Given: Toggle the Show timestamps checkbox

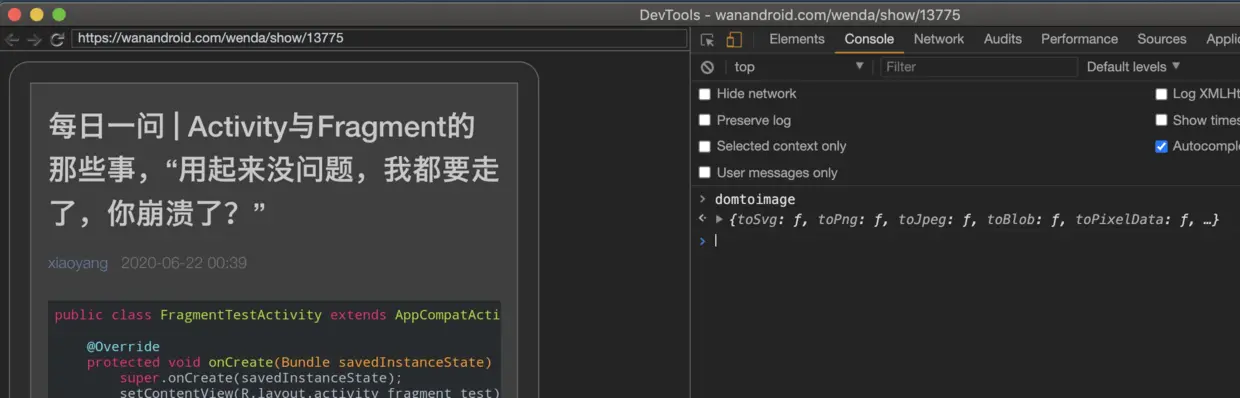Looking at the screenshot, I should click(x=1161, y=120).
